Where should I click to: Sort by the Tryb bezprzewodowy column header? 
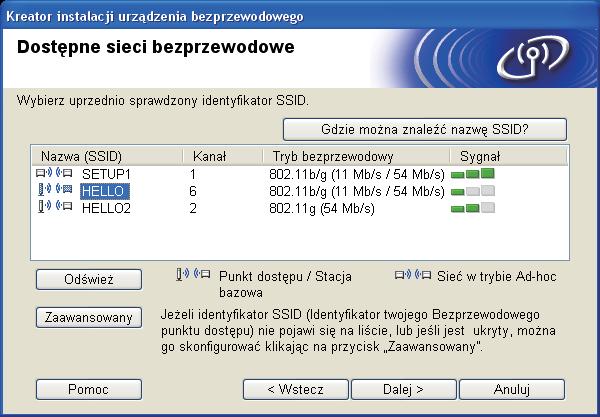click(356, 156)
